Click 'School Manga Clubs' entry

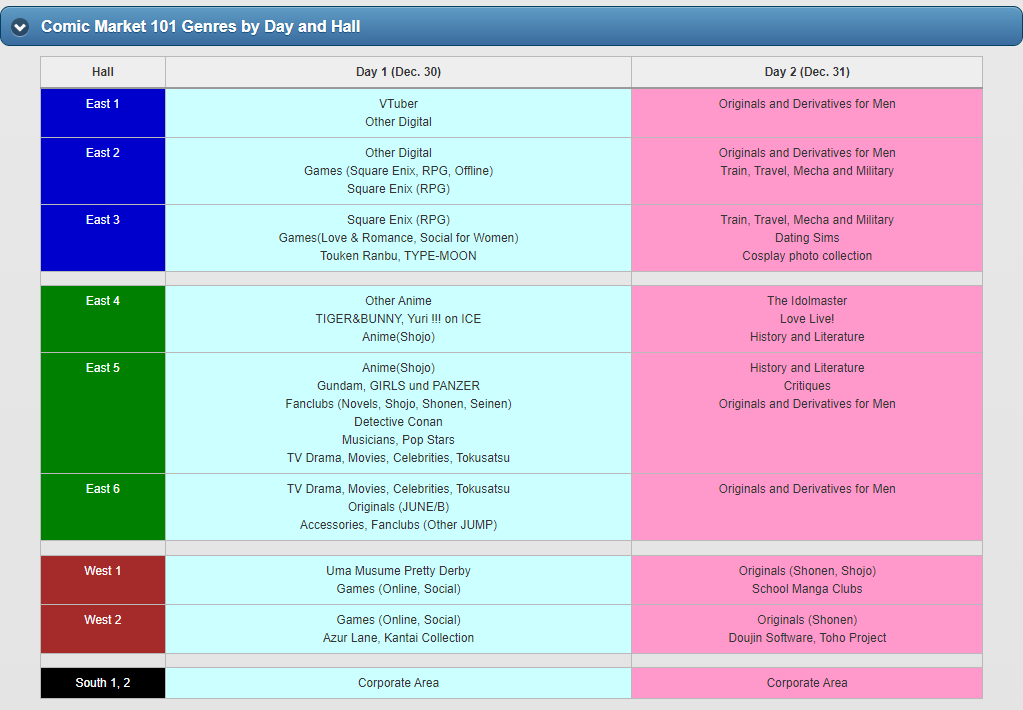pos(807,589)
